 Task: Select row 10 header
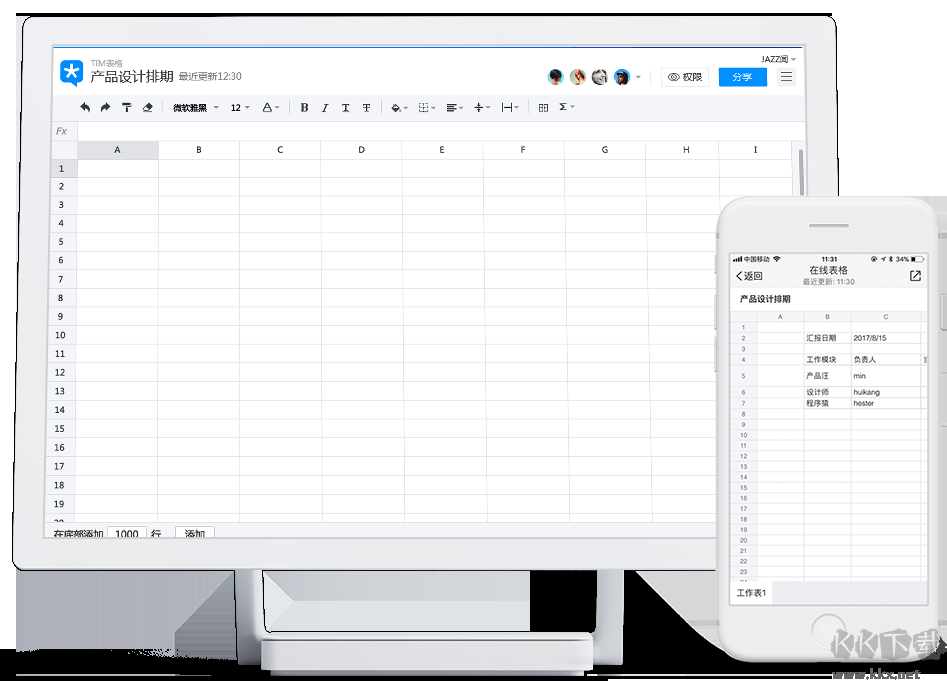click(x=60, y=335)
